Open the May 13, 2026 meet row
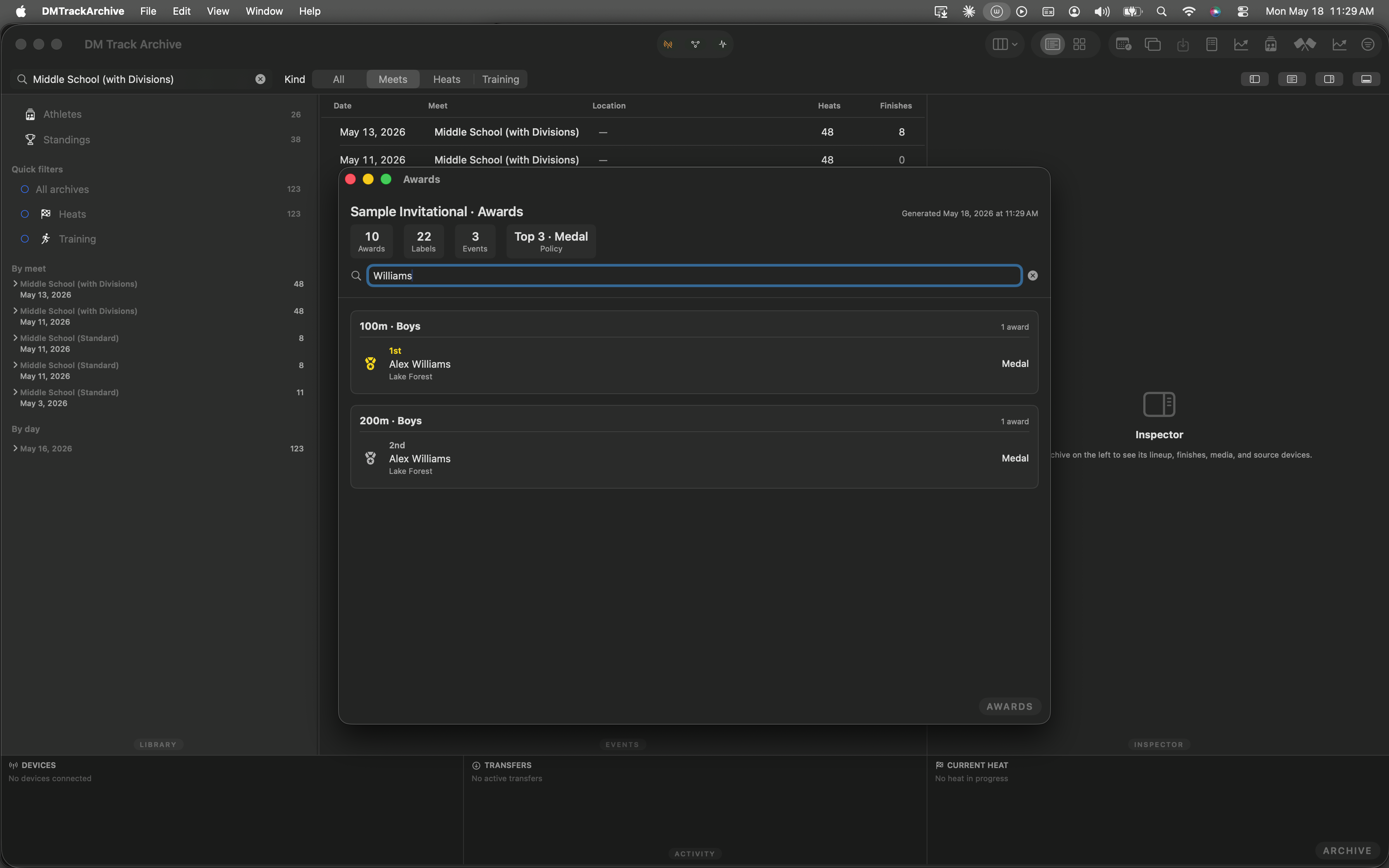Screen dimensions: 1389x868 (623, 132)
